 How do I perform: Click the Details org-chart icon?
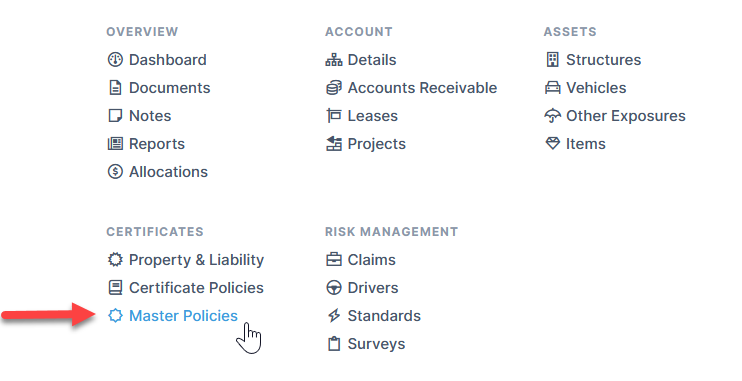[x=334, y=60]
